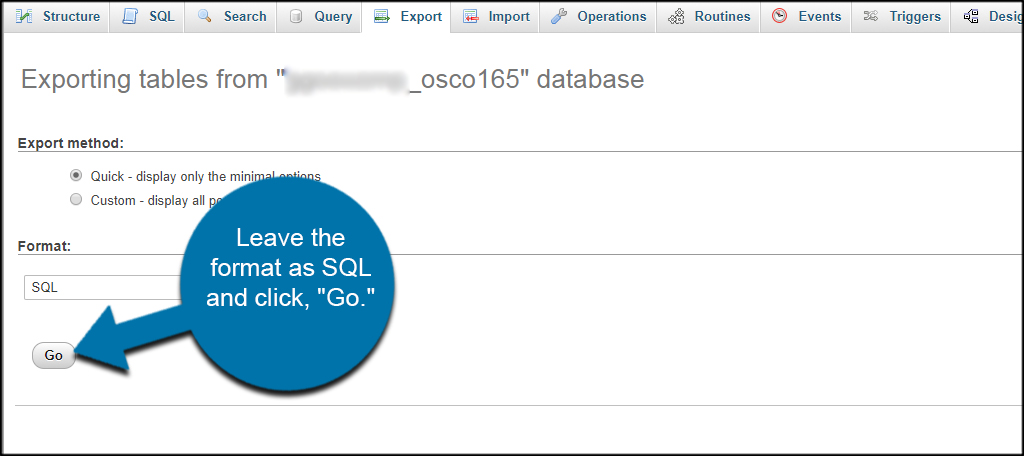
Task: Click the Search magnifier icon
Action: (x=205, y=16)
